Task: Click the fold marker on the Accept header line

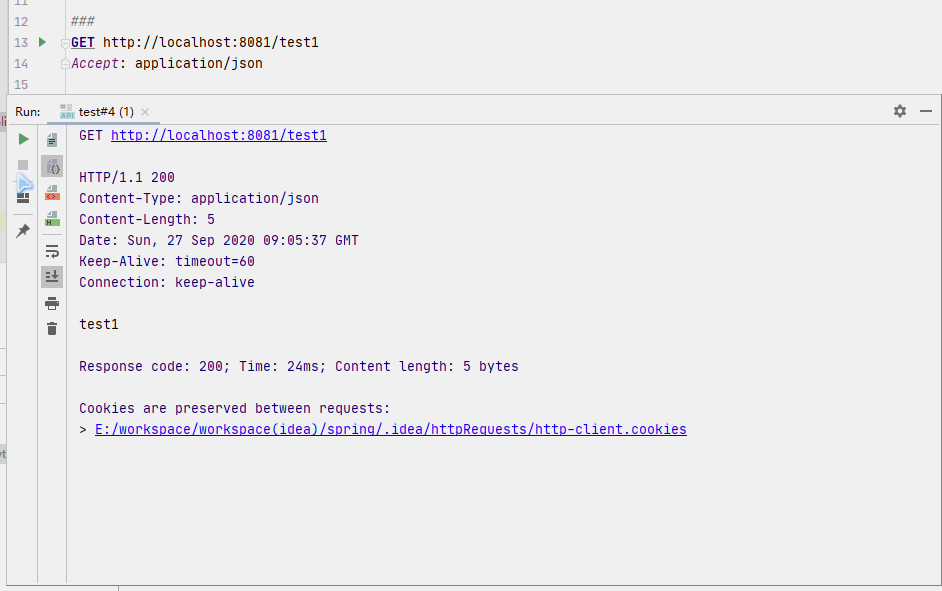Action: [x=65, y=64]
